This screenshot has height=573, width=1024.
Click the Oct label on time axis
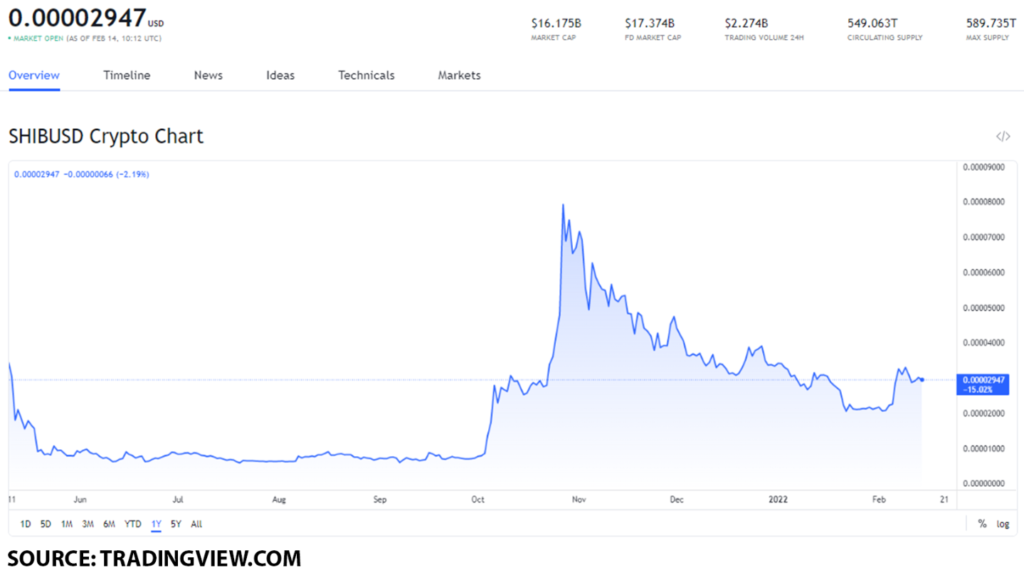point(478,500)
